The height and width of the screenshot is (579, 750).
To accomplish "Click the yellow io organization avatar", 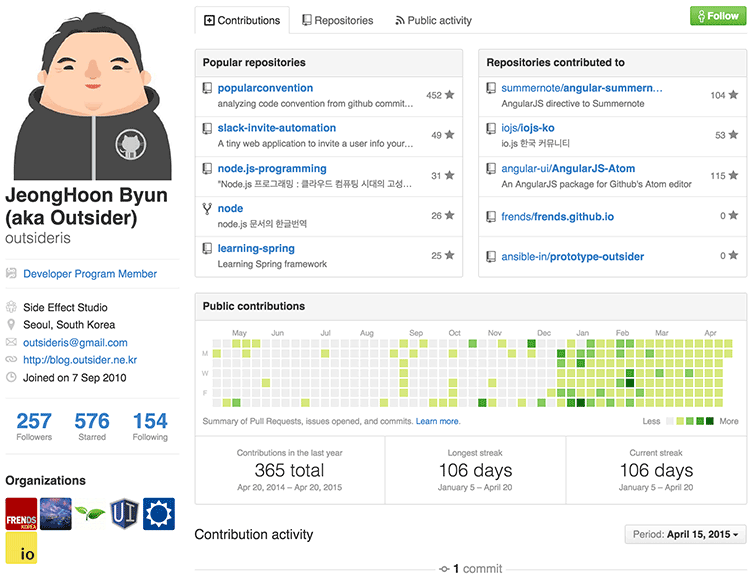I will (x=21, y=548).
